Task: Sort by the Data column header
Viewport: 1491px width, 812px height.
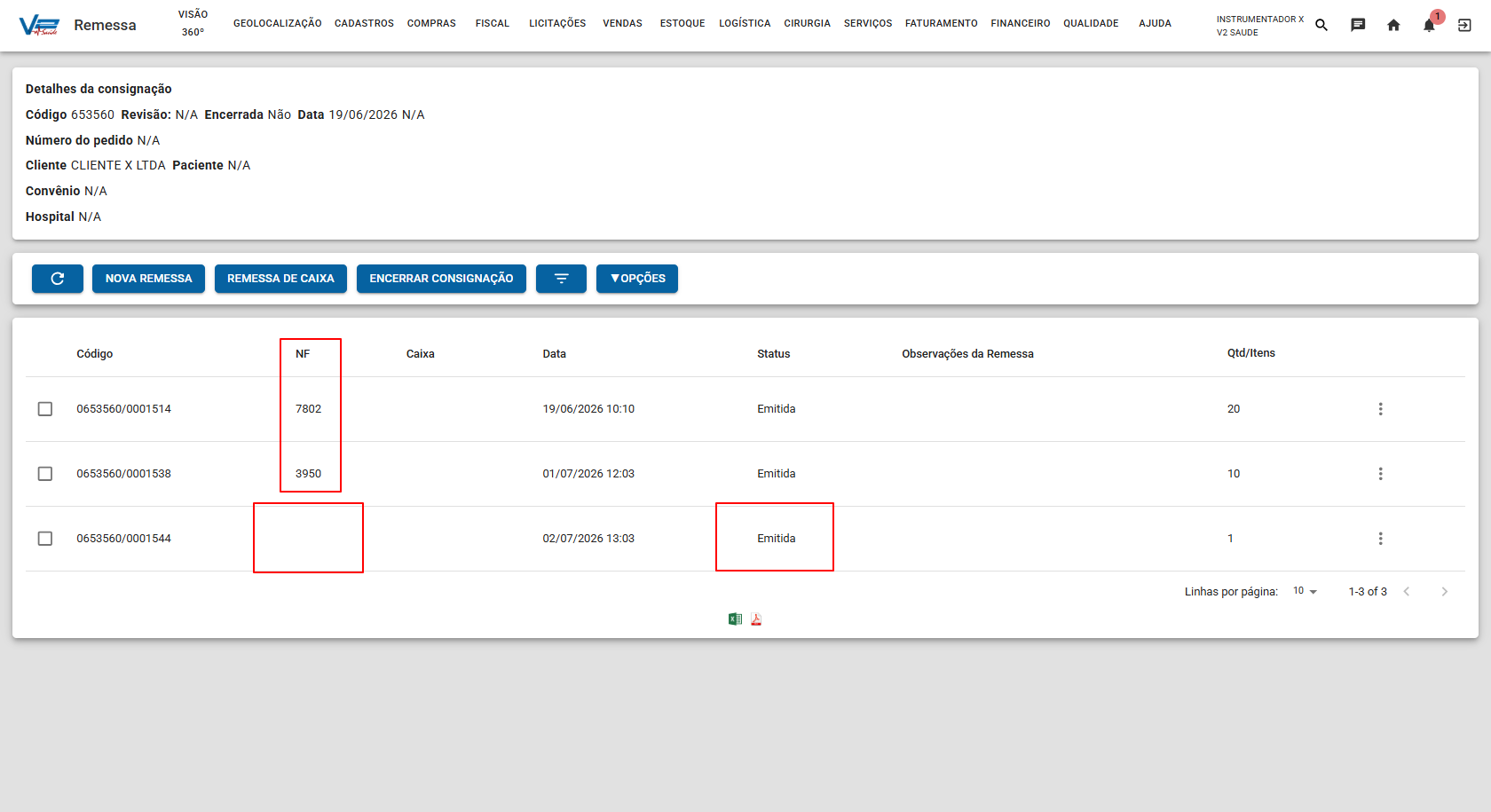Action: point(554,353)
